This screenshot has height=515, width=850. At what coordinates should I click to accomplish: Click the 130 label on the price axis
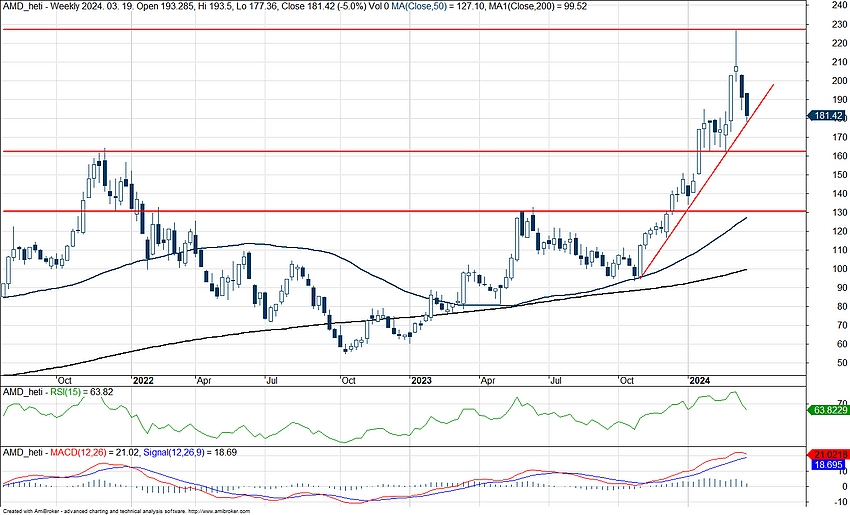click(841, 213)
